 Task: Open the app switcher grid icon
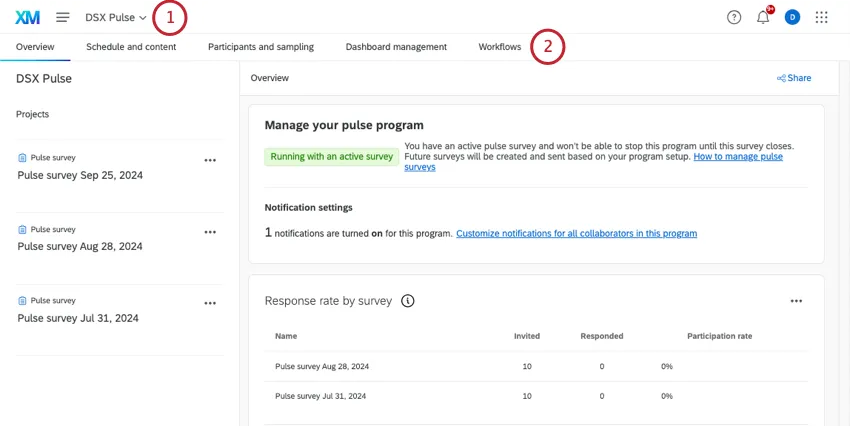822,17
